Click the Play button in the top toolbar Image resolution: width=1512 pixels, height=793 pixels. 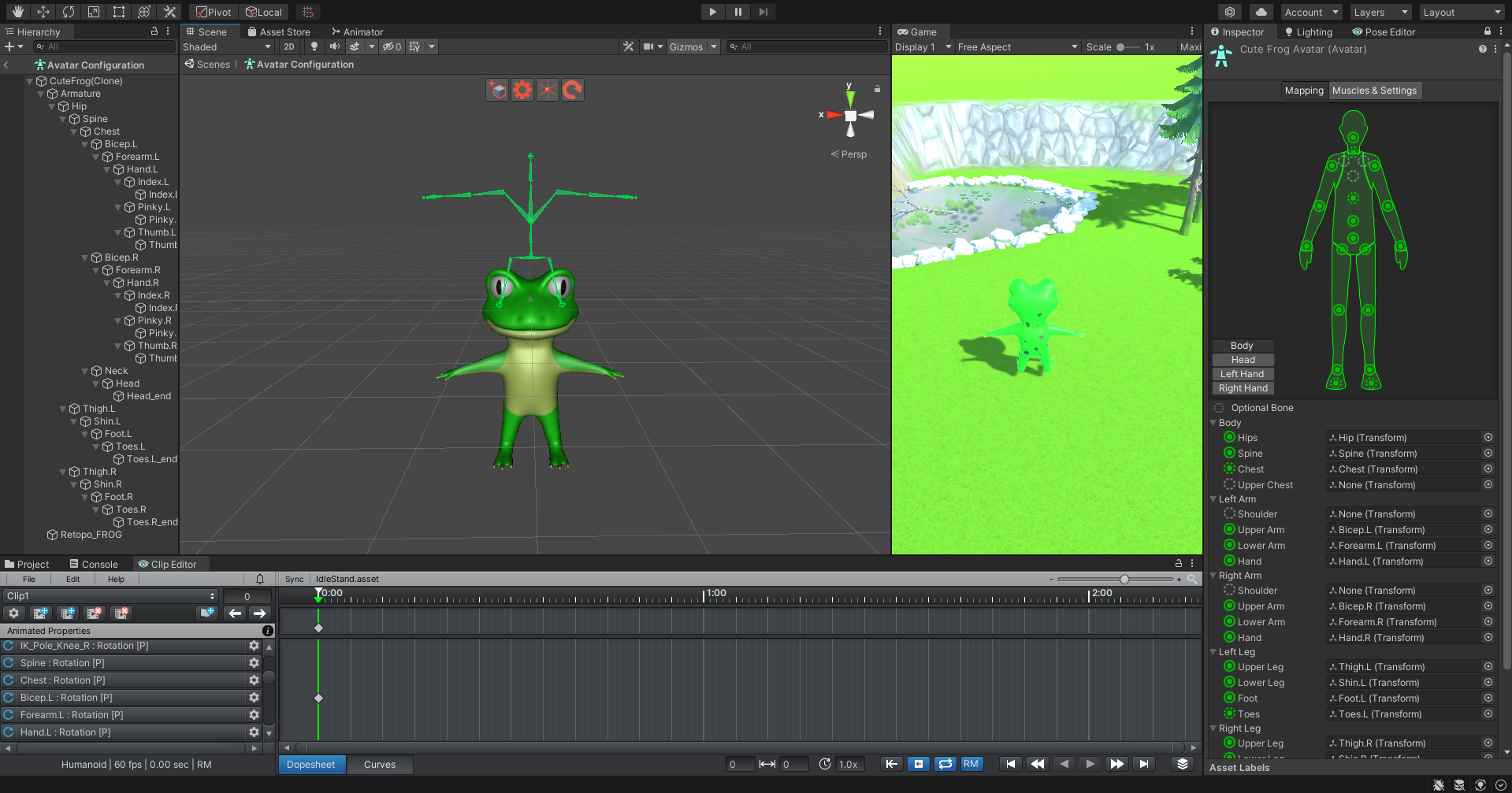[712, 12]
